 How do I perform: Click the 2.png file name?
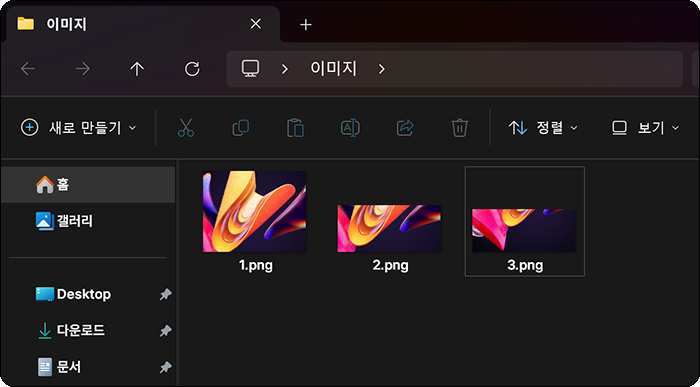[x=391, y=266]
